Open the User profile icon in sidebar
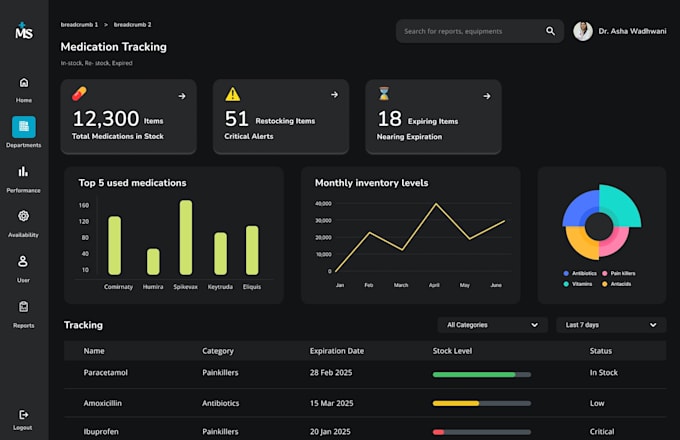The height and width of the screenshot is (440, 680). pyautogui.click(x=23, y=261)
